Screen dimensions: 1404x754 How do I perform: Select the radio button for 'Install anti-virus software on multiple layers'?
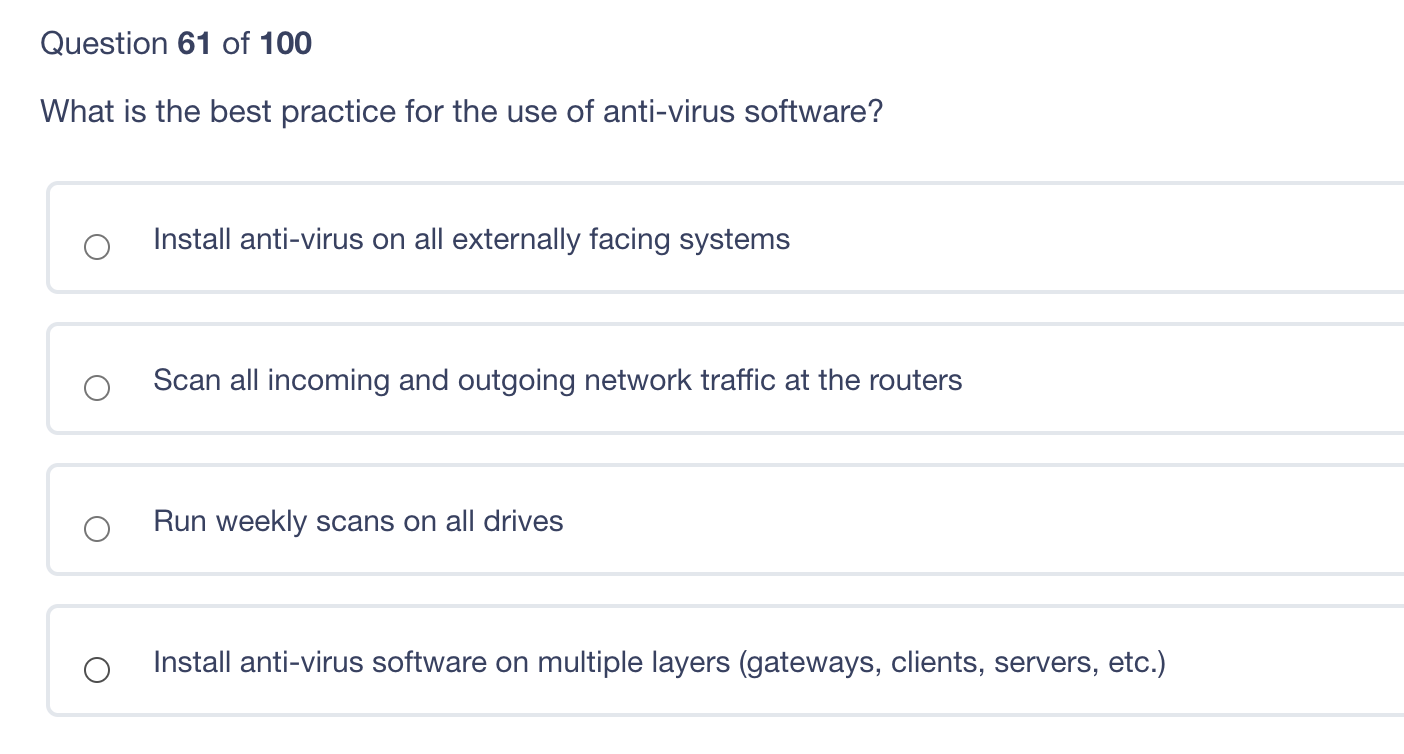coord(97,670)
